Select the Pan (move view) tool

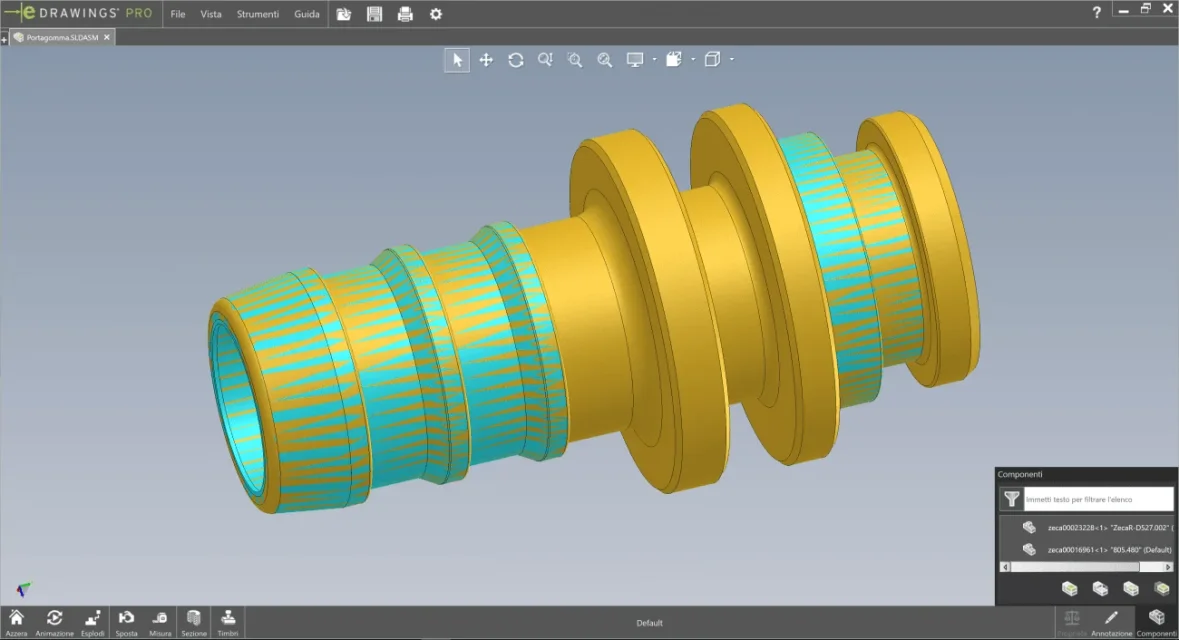pos(486,60)
